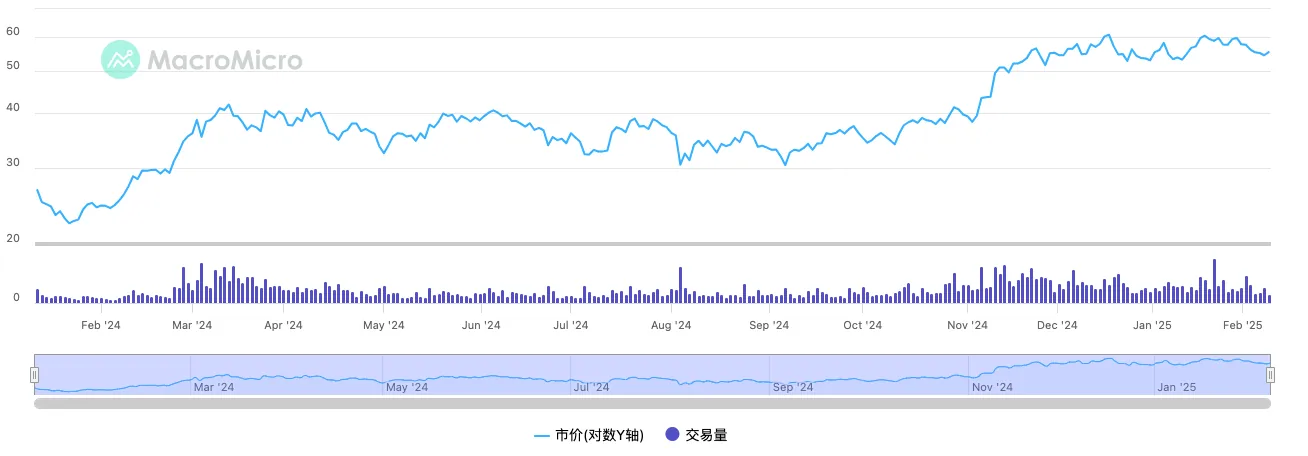Click the green MacroMicro logo icon
The image size is (1308, 456).
[x=121, y=60]
